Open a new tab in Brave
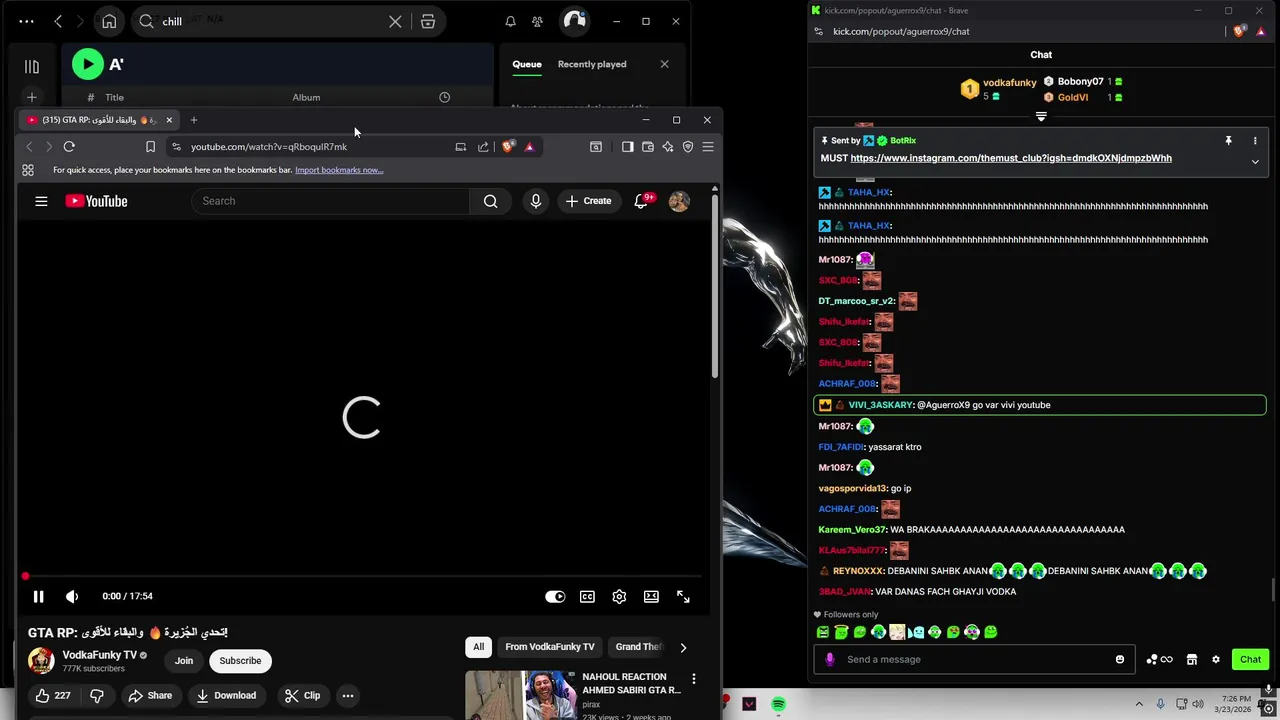The image size is (1280, 720). [194, 120]
